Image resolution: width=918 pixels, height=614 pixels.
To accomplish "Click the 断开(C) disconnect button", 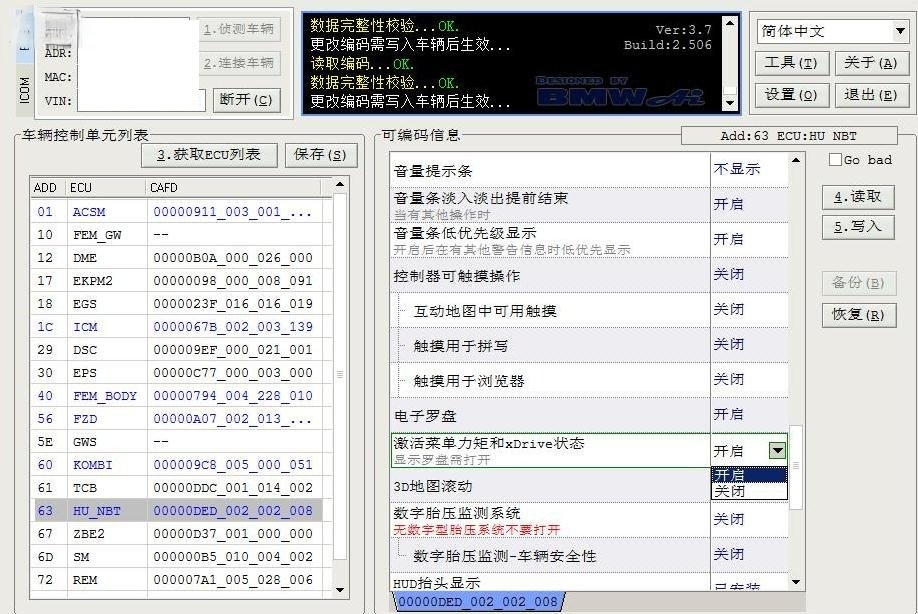I will point(246,100).
